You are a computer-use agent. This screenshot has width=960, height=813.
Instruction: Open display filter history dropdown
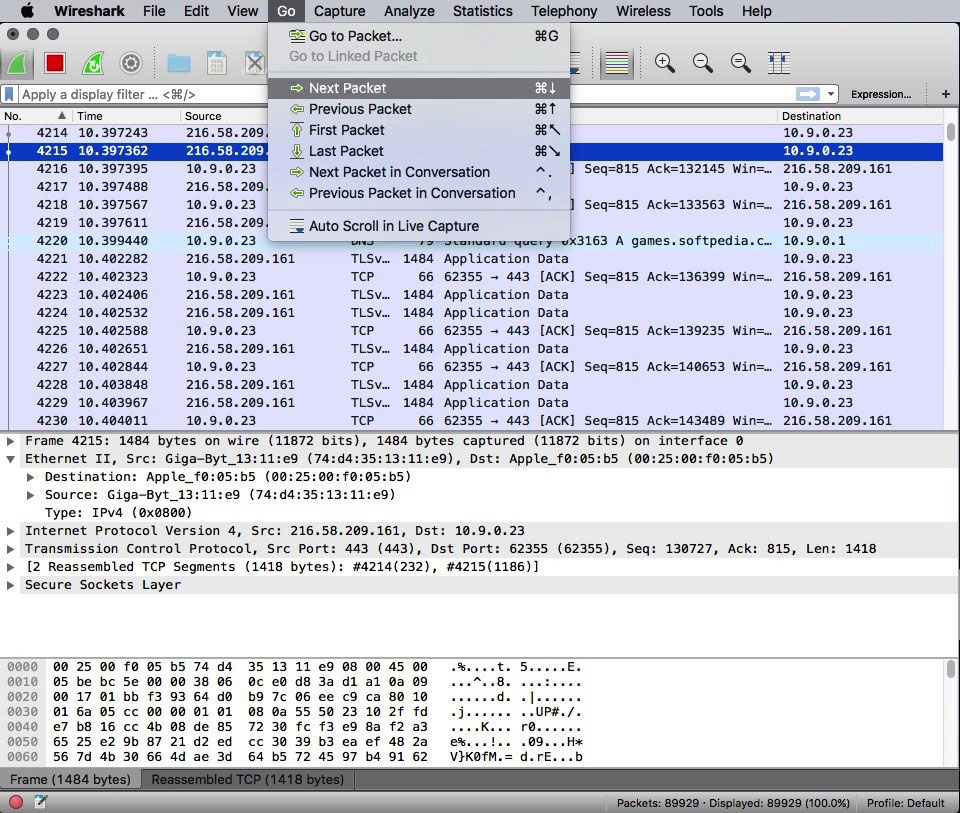click(831, 94)
